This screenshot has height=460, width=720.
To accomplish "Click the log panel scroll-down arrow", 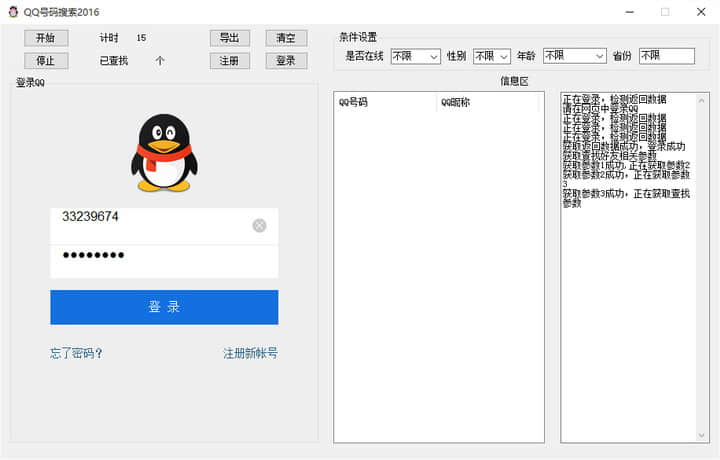I will click(x=701, y=435).
